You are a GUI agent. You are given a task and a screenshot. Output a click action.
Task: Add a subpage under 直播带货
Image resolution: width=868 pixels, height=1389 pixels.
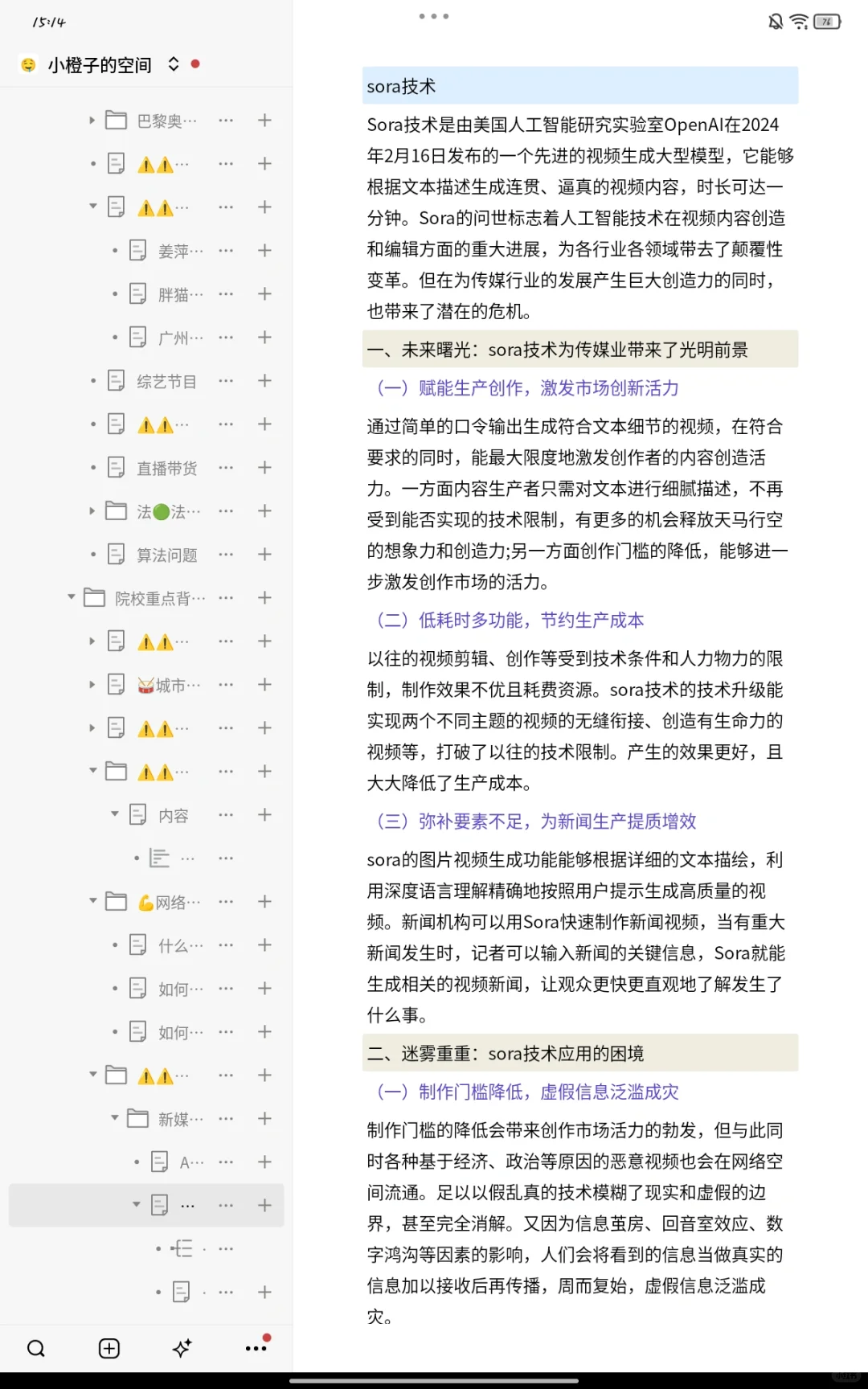[x=264, y=468]
